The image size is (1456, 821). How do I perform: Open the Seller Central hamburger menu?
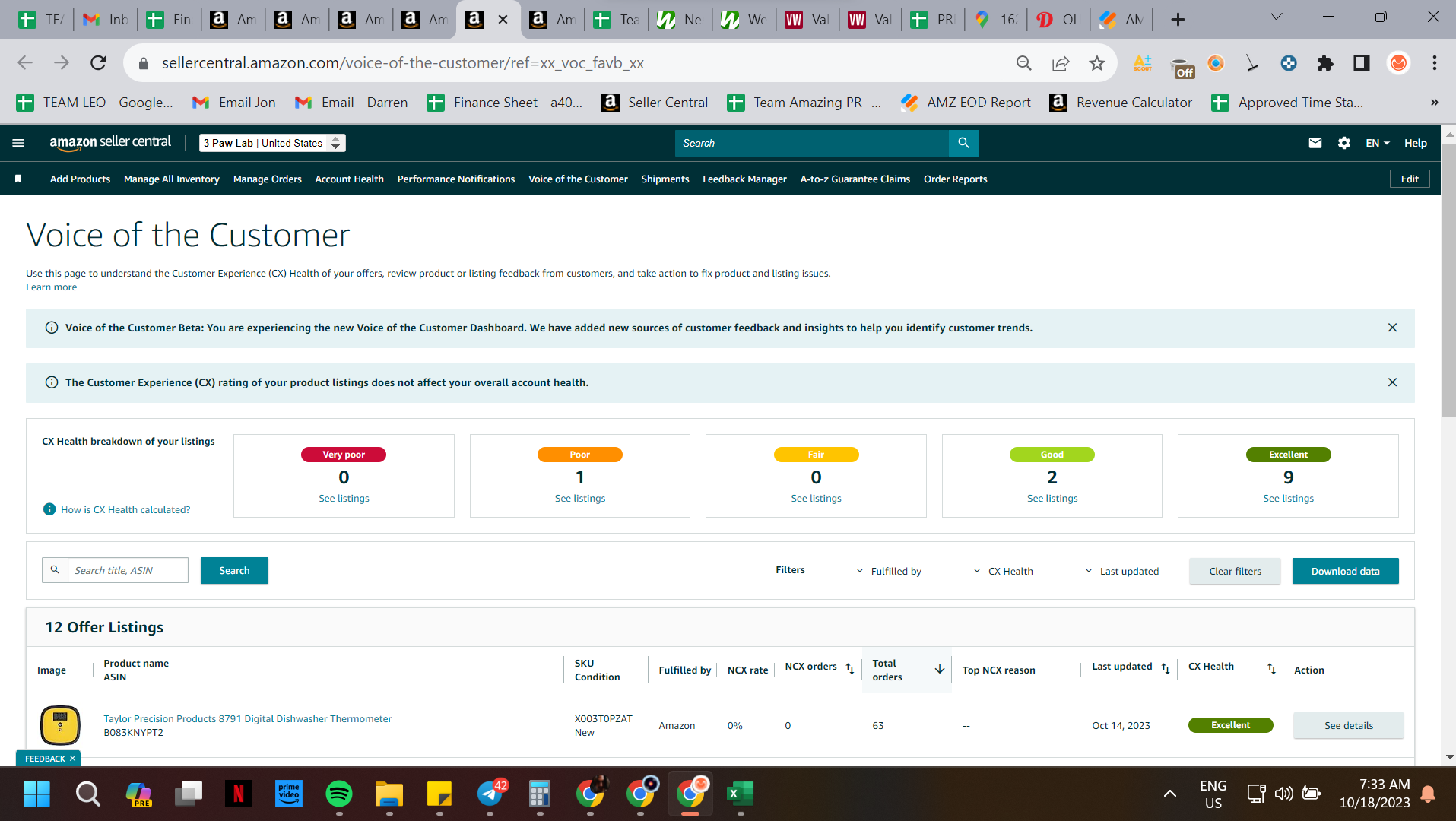(x=18, y=143)
